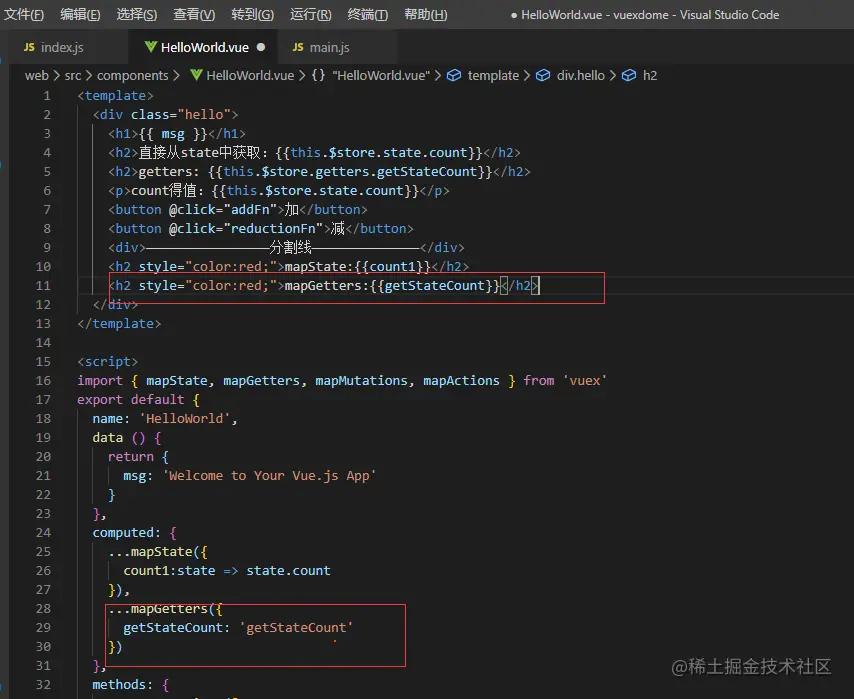Click line number 11 in gutter
This screenshot has width=854, height=699.
(x=43, y=285)
